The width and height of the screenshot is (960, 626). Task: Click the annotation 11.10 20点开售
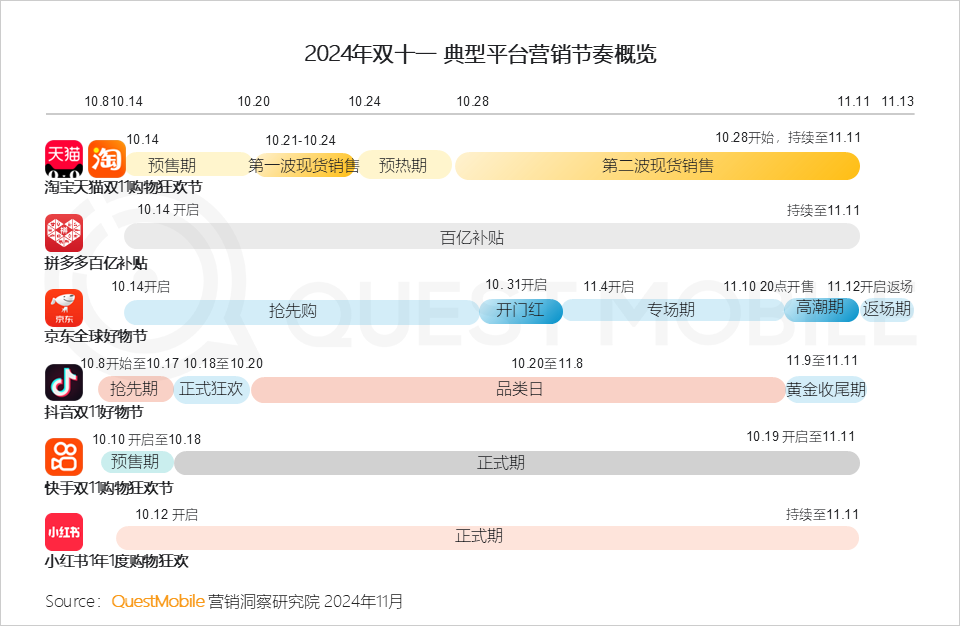point(769,287)
